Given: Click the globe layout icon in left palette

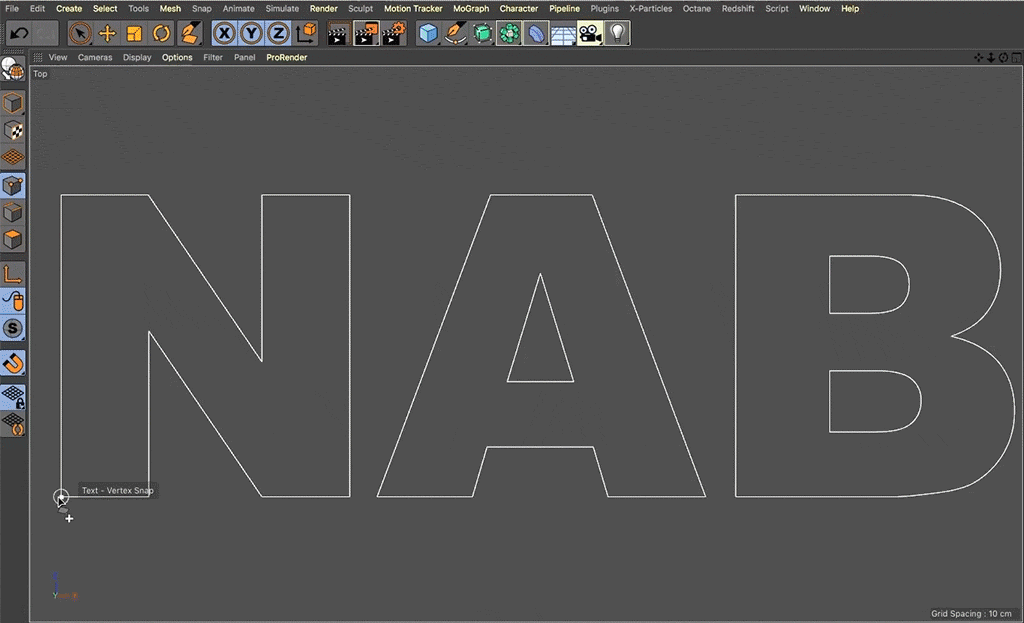Looking at the screenshot, I should (12, 69).
